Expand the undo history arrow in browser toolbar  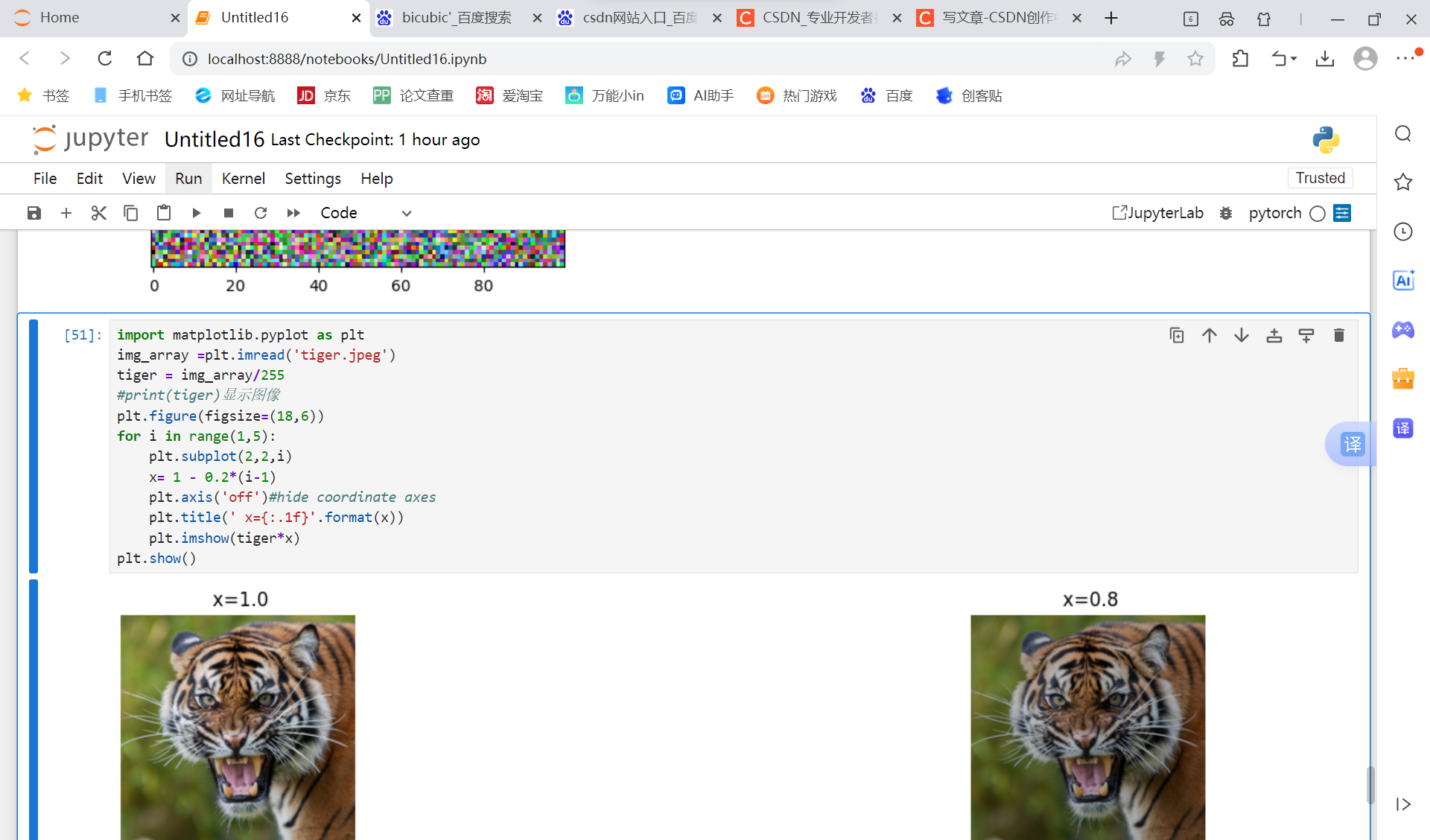(1294, 59)
